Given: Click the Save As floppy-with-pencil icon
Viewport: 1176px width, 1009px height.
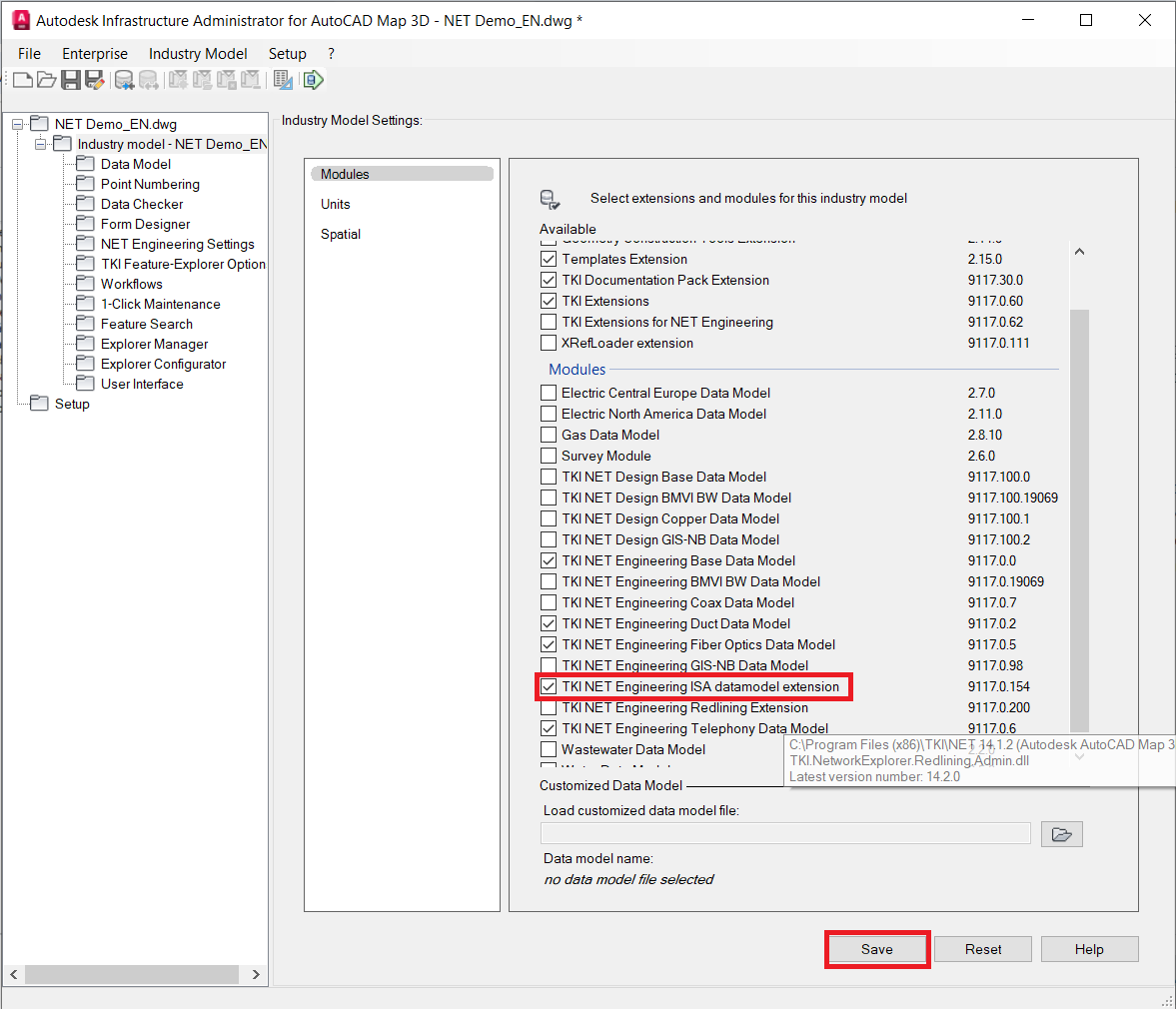Looking at the screenshot, I should click(95, 80).
